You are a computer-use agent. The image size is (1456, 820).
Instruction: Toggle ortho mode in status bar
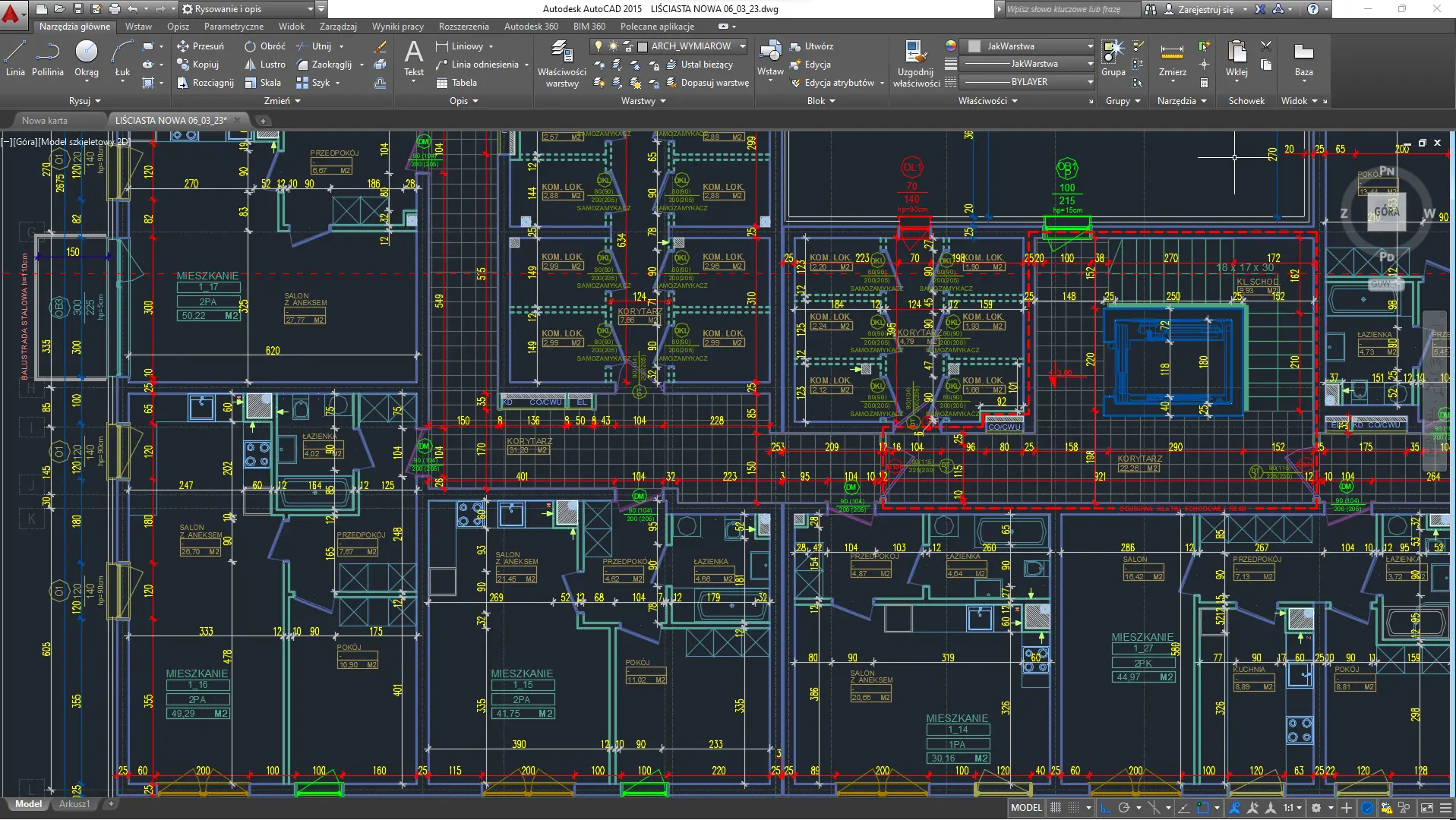pos(1106,808)
